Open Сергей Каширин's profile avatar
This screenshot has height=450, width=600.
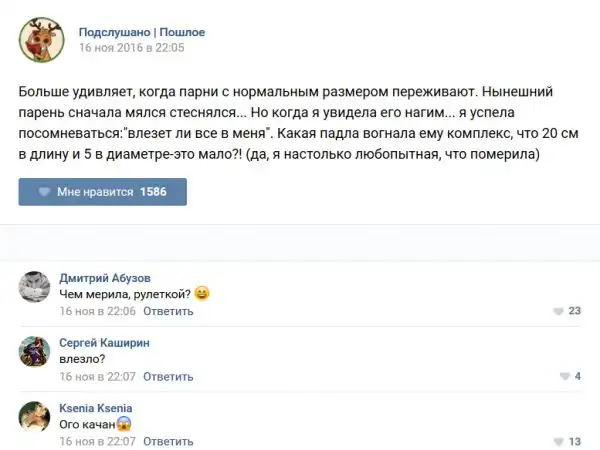[x=35, y=352]
